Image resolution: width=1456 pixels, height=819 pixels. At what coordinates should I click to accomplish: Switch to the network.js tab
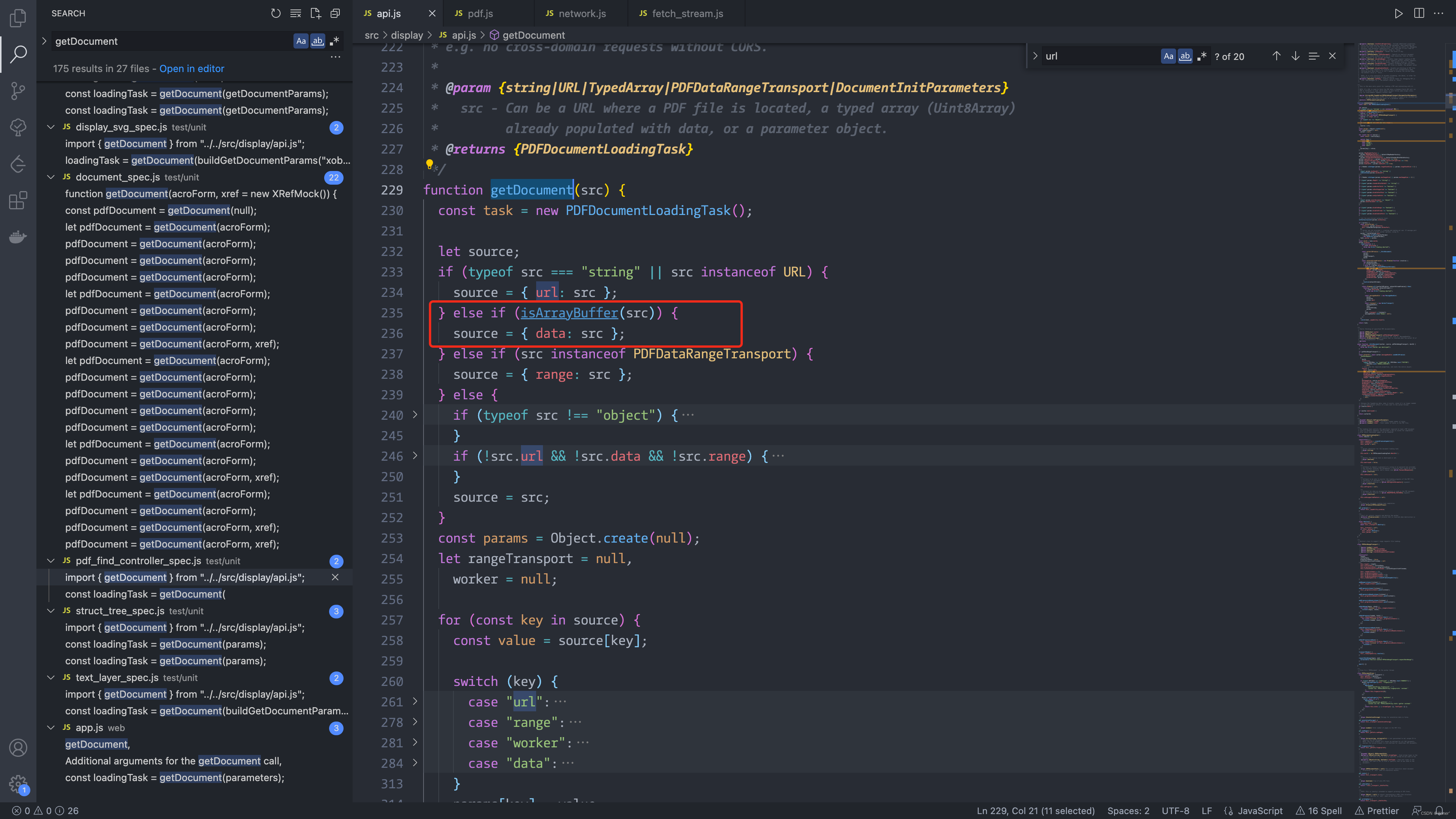[582, 14]
